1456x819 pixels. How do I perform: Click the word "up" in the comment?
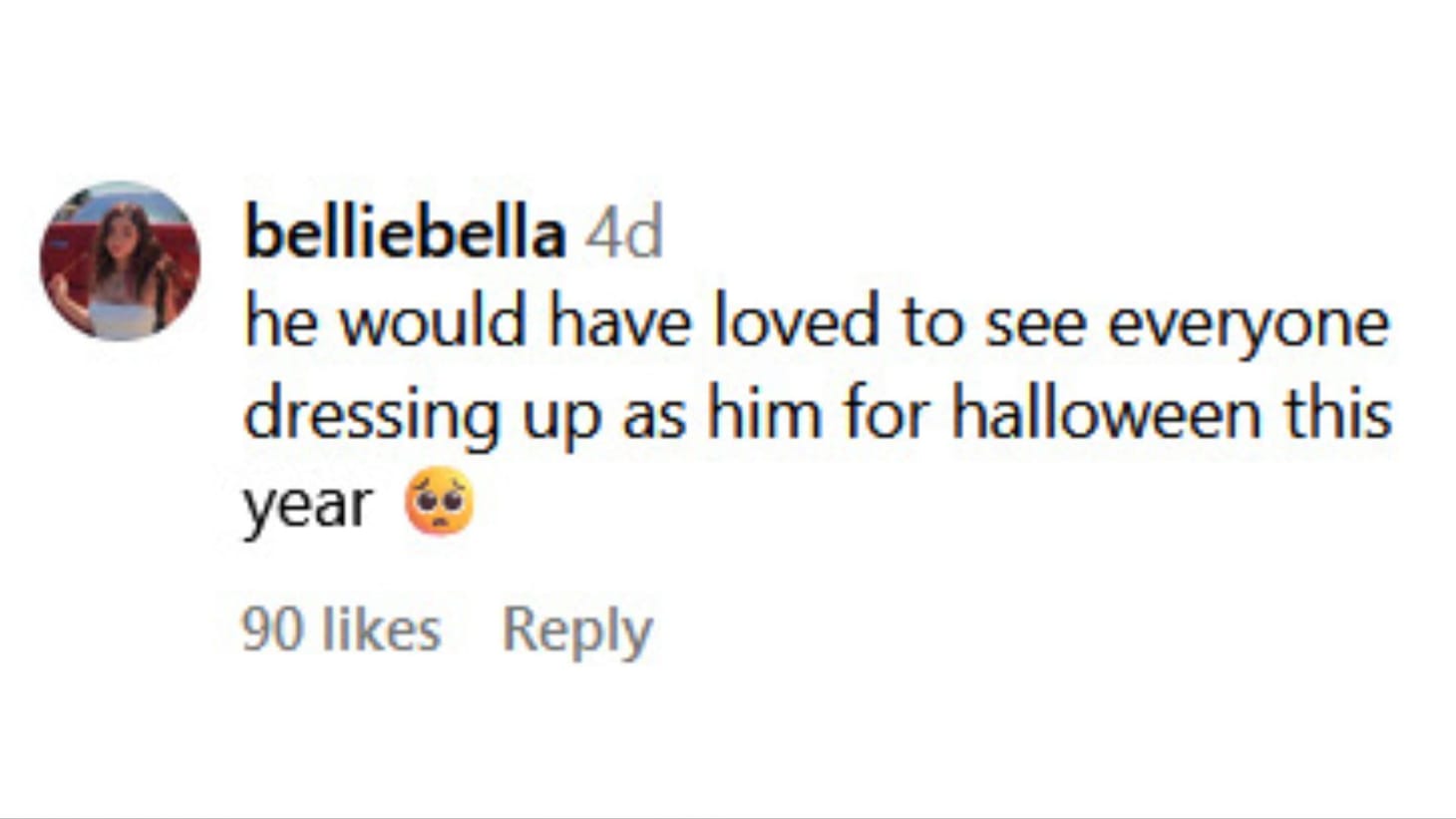tap(561, 413)
